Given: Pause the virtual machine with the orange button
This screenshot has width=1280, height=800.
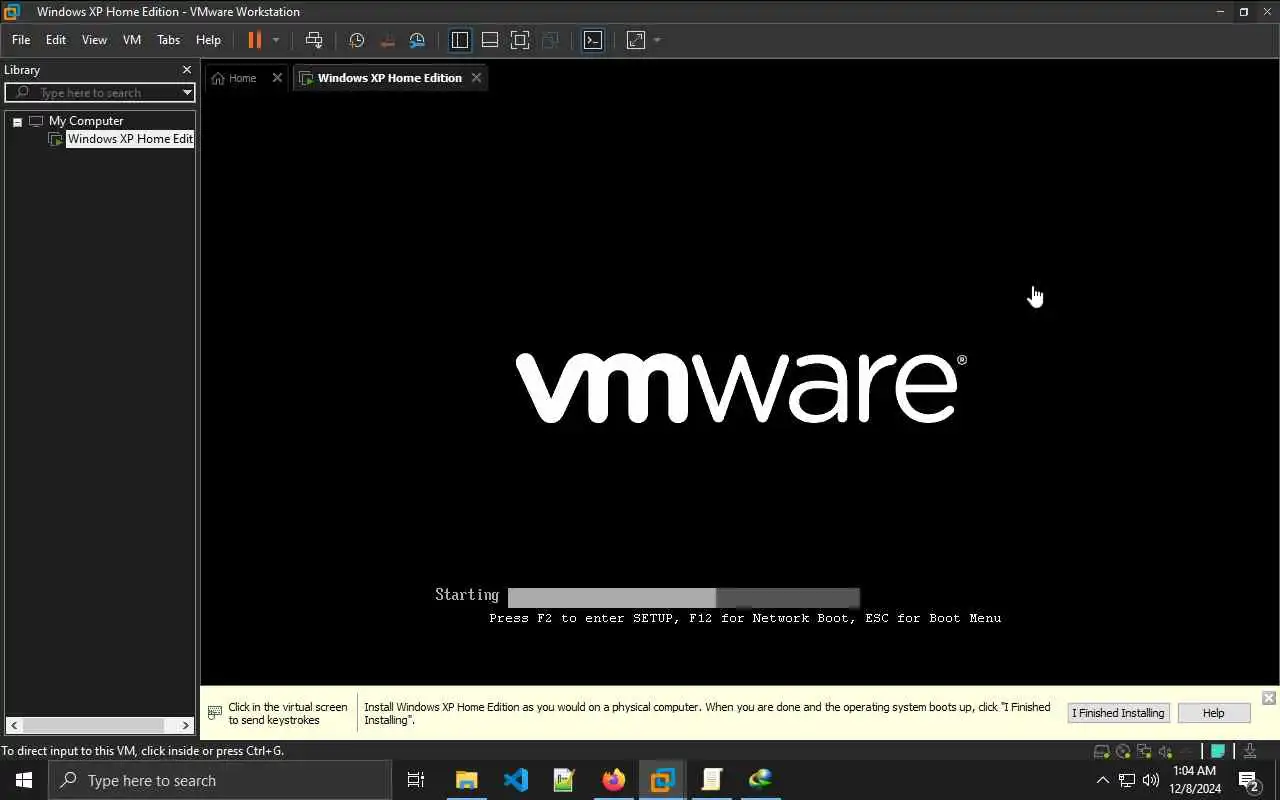Looking at the screenshot, I should (x=254, y=40).
